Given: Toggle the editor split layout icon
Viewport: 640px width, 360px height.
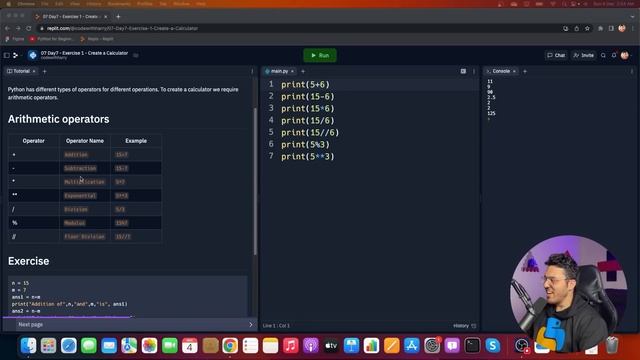Looking at the screenshot, I should [x=463, y=71].
